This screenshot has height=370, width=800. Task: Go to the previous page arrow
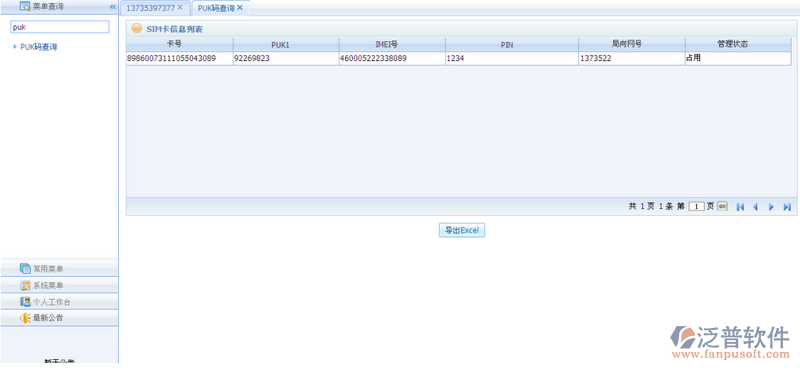pos(756,207)
